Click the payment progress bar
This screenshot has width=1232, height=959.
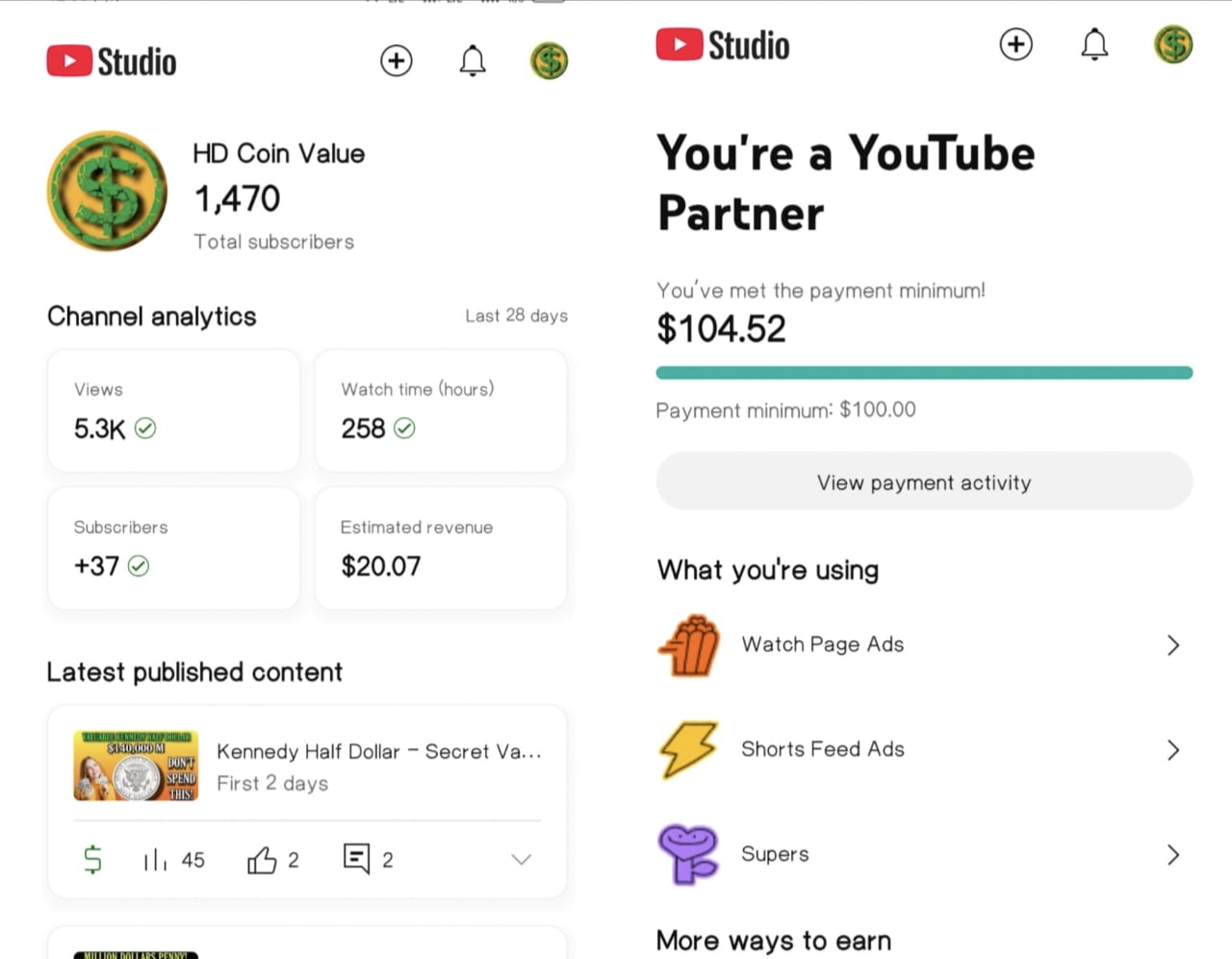(x=923, y=372)
